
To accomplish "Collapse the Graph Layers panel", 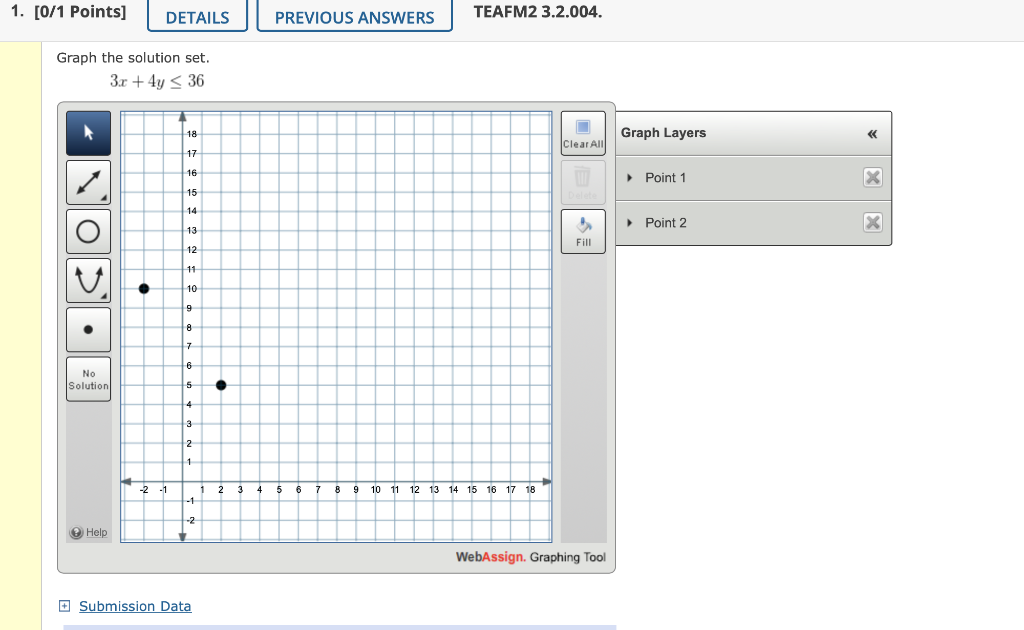I will point(871,132).
